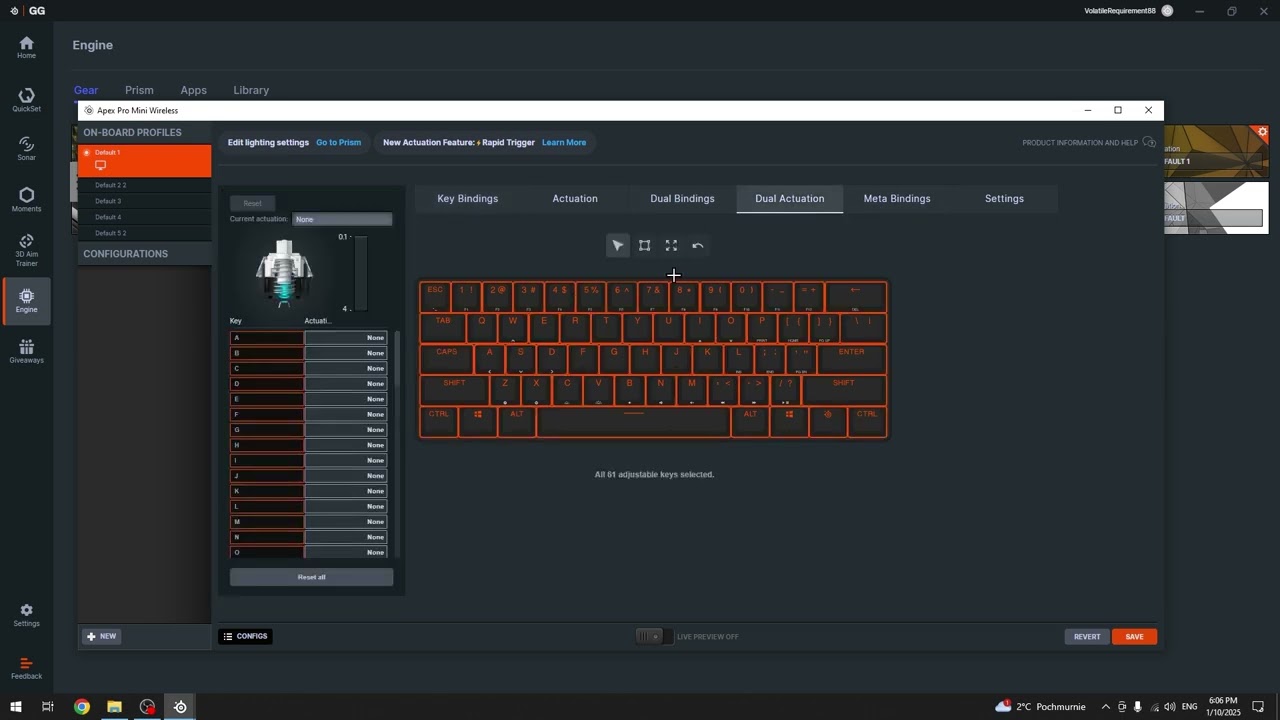Image resolution: width=1280 pixels, height=720 pixels.
Task: Open the Windows Start menu
Action: pyautogui.click(x=16, y=707)
